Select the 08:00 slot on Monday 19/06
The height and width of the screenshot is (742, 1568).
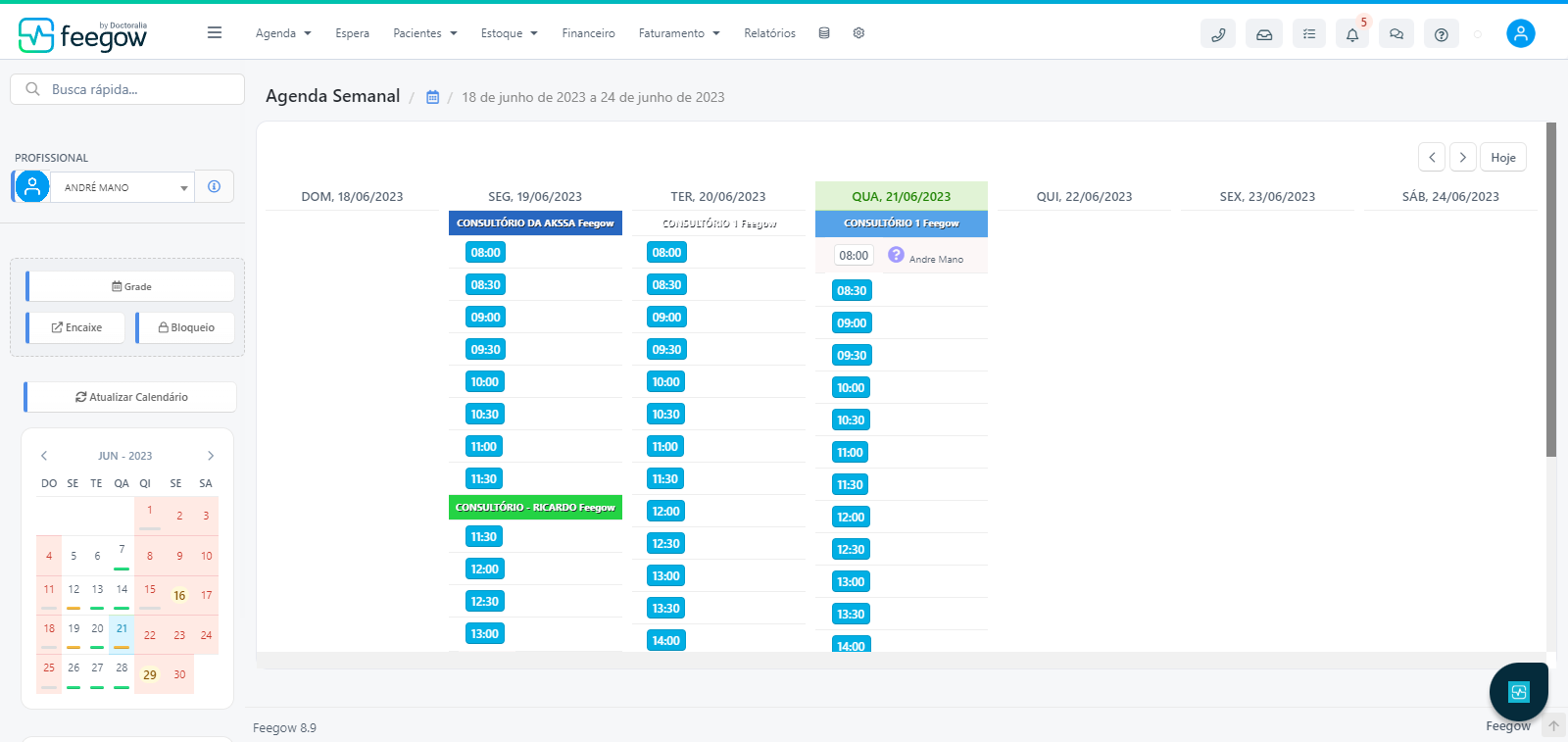pyautogui.click(x=485, y=252)
